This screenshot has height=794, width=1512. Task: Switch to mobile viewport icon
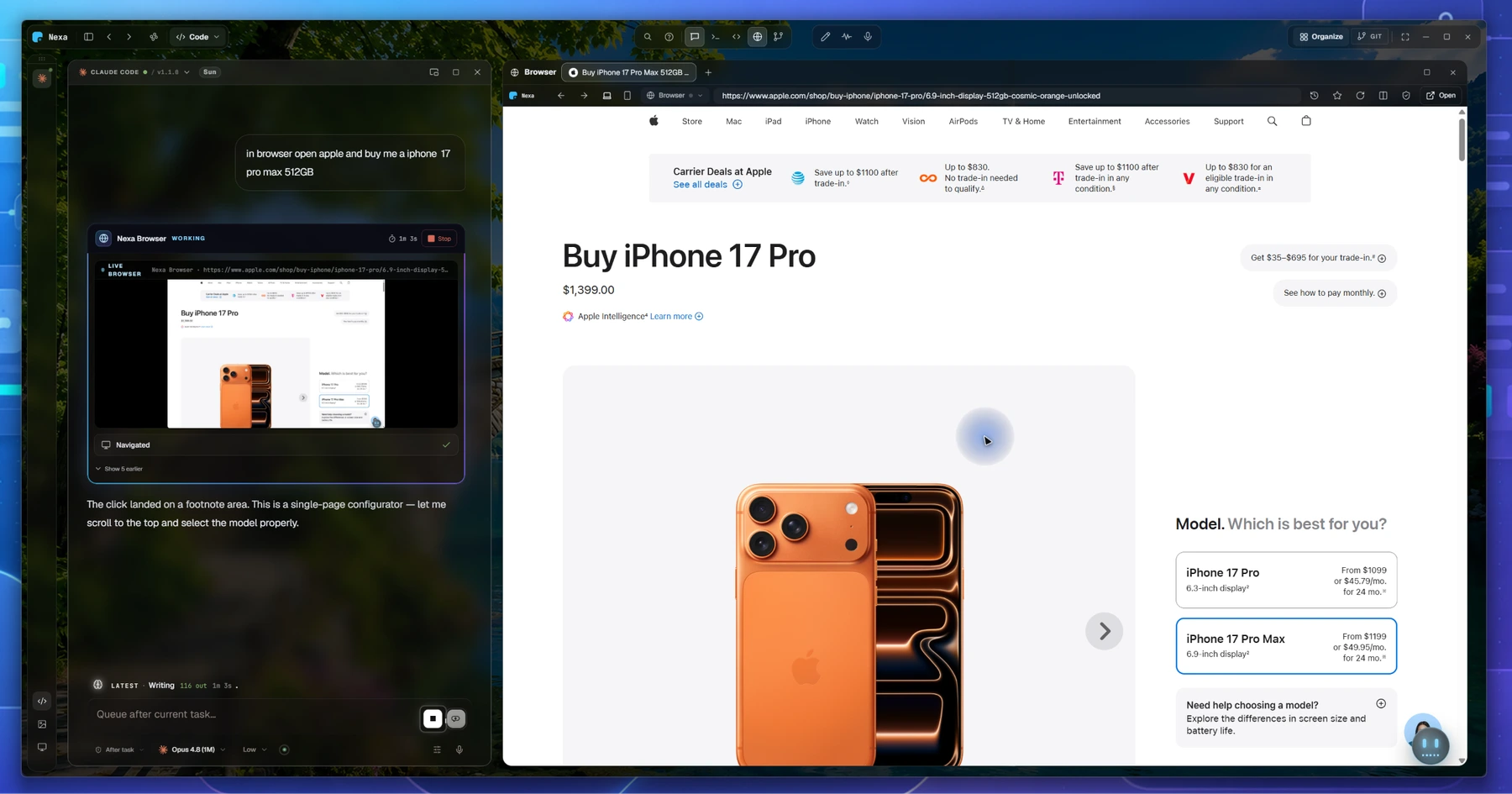(627, 96)
